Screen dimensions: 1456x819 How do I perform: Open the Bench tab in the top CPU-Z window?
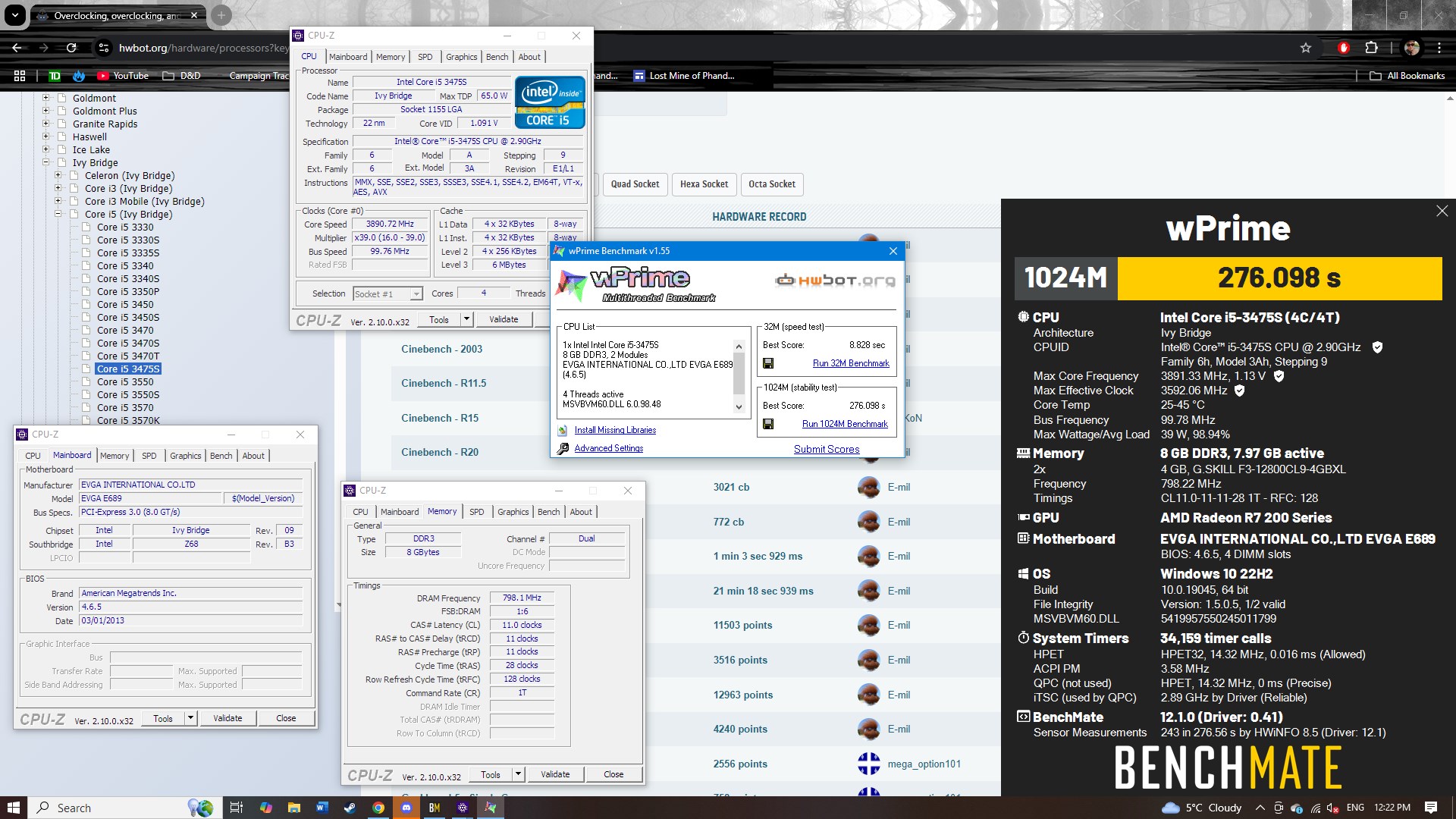497,57
